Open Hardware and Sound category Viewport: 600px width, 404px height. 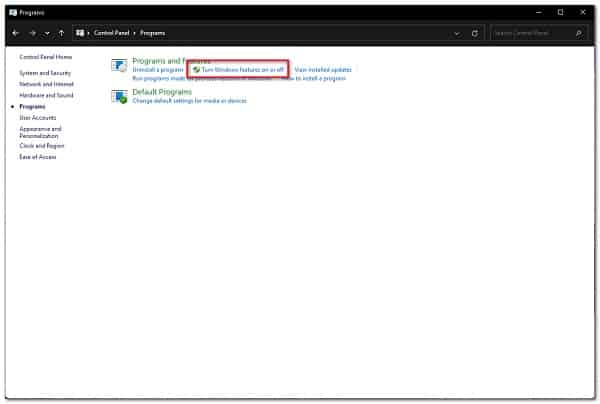click(x=46, y=95)
